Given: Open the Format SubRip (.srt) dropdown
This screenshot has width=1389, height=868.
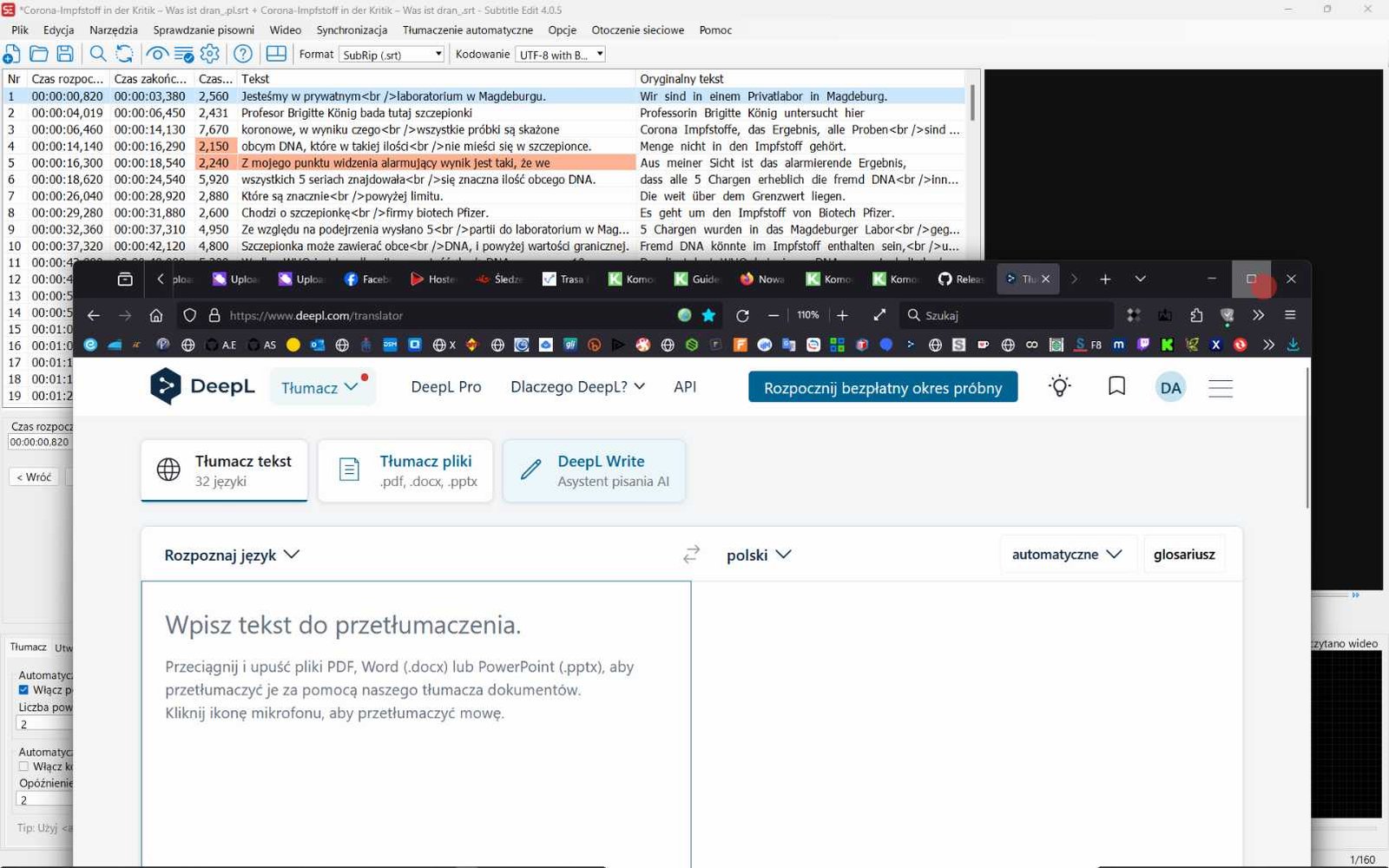Looking at the screenshot, I should (x=392, y=55).
